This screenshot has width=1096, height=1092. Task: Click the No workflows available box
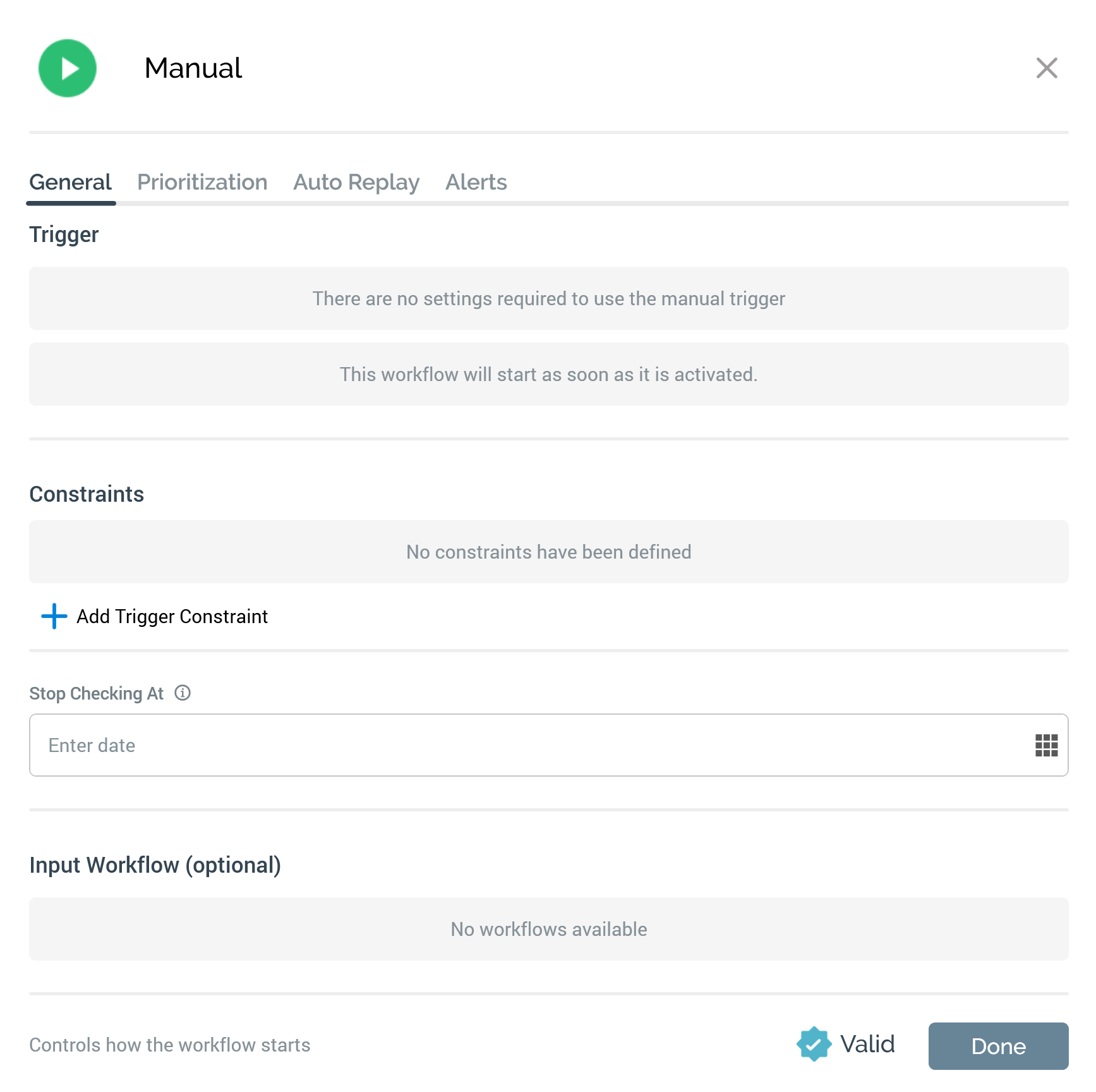pos(548,929)
